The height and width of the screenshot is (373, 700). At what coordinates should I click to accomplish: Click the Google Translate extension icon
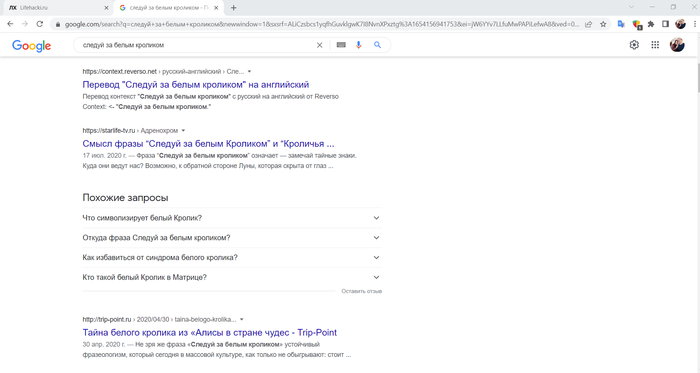pyautogui.click(x=621, y=24)
